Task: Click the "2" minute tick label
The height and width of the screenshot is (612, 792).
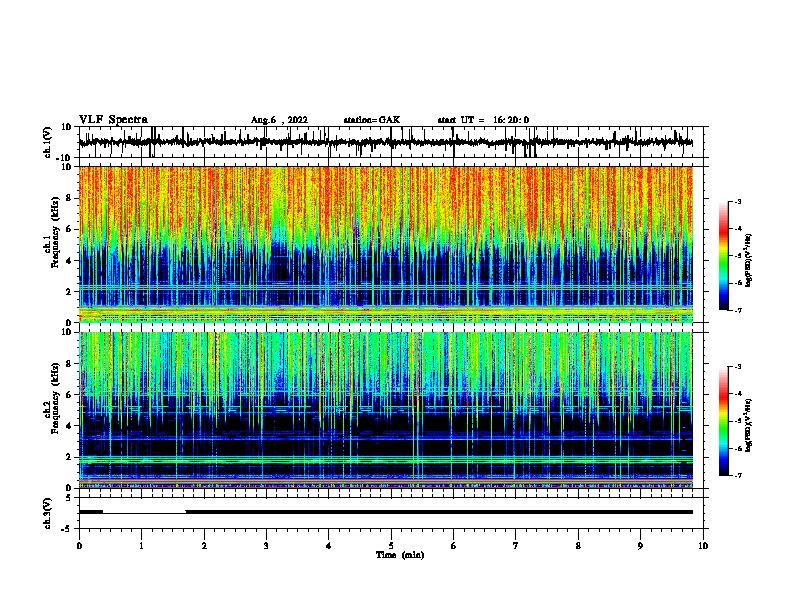Action: coord(204,546)
